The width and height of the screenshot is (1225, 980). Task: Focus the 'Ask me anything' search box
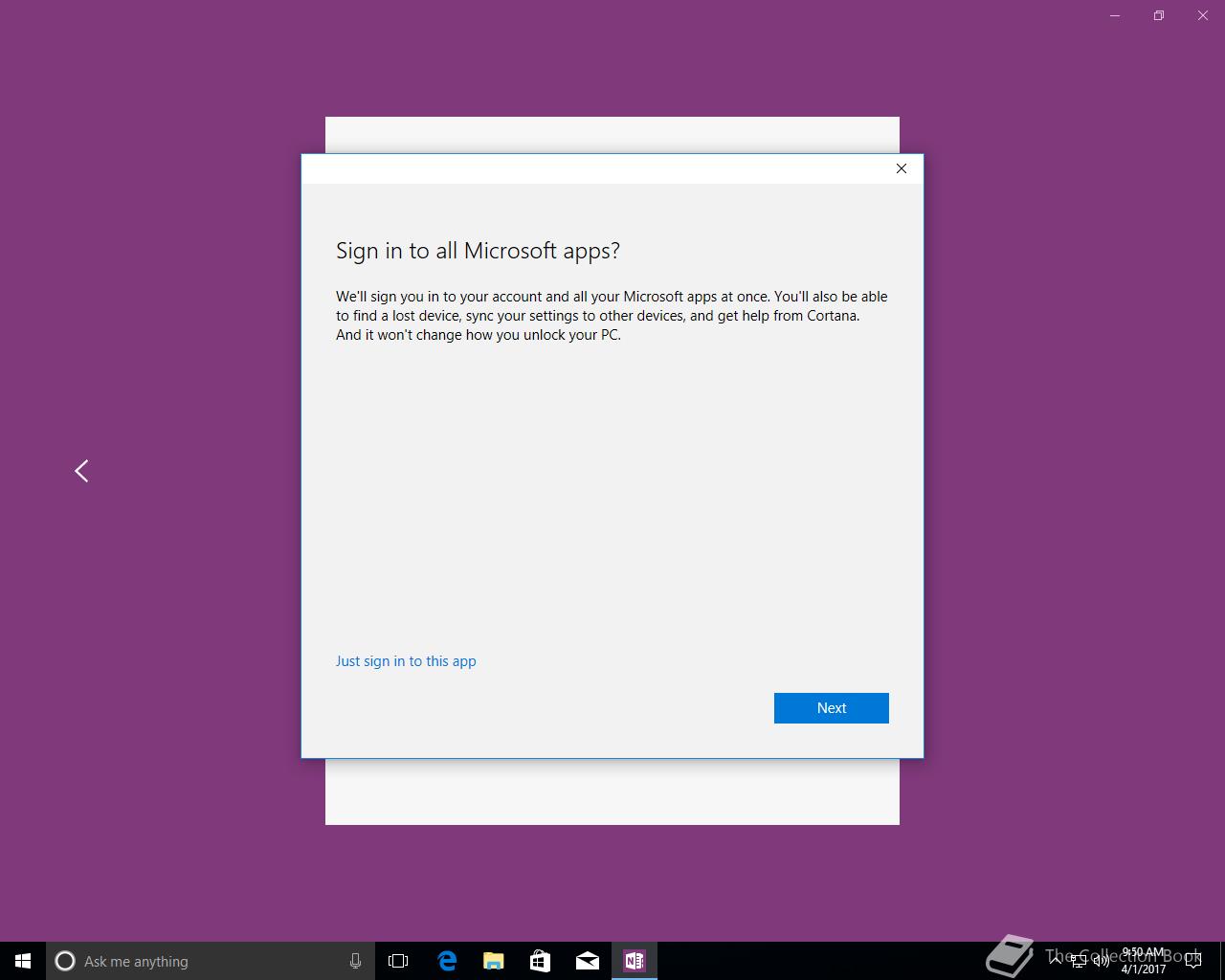(x=209, y=961)
